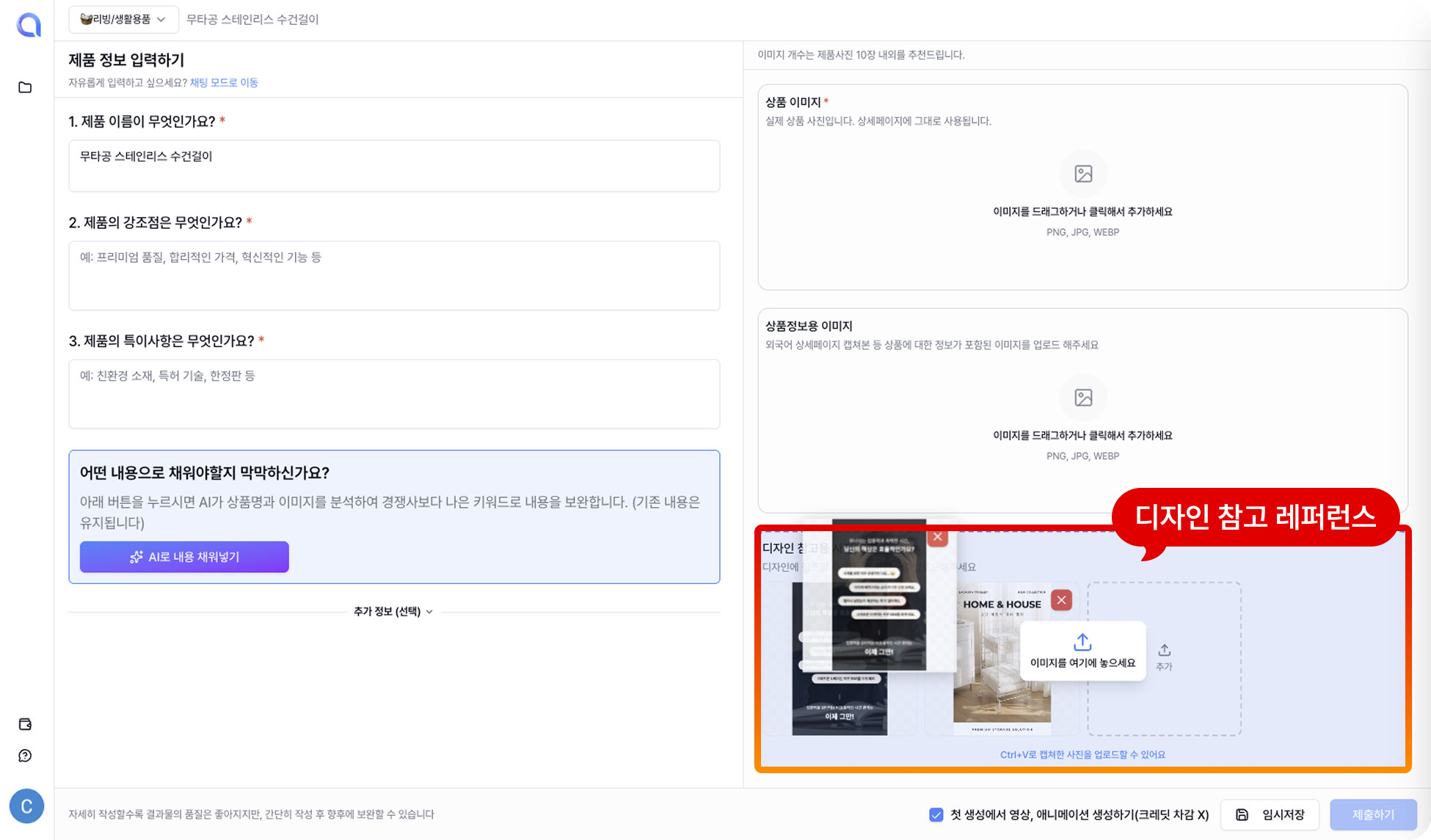Click the 임시저장 button
The width and height of the screenshot is (1431, 840).
click(x=1270, y=814)
